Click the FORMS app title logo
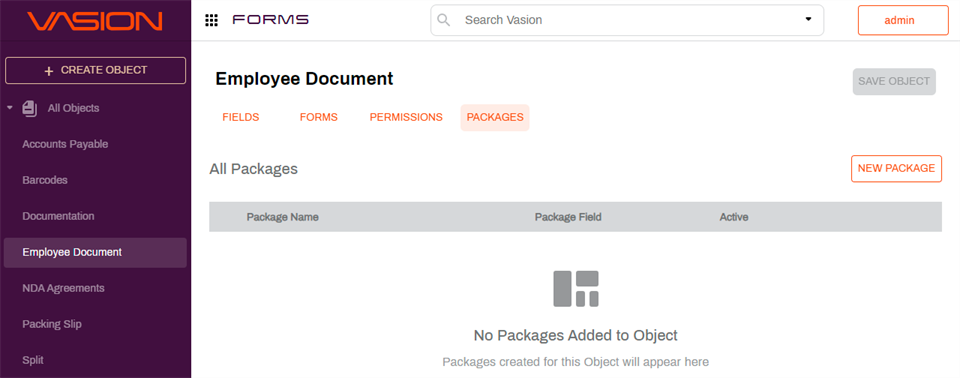Image resolution: width=960 pixels, height=378 pixels. coord(271,20)
